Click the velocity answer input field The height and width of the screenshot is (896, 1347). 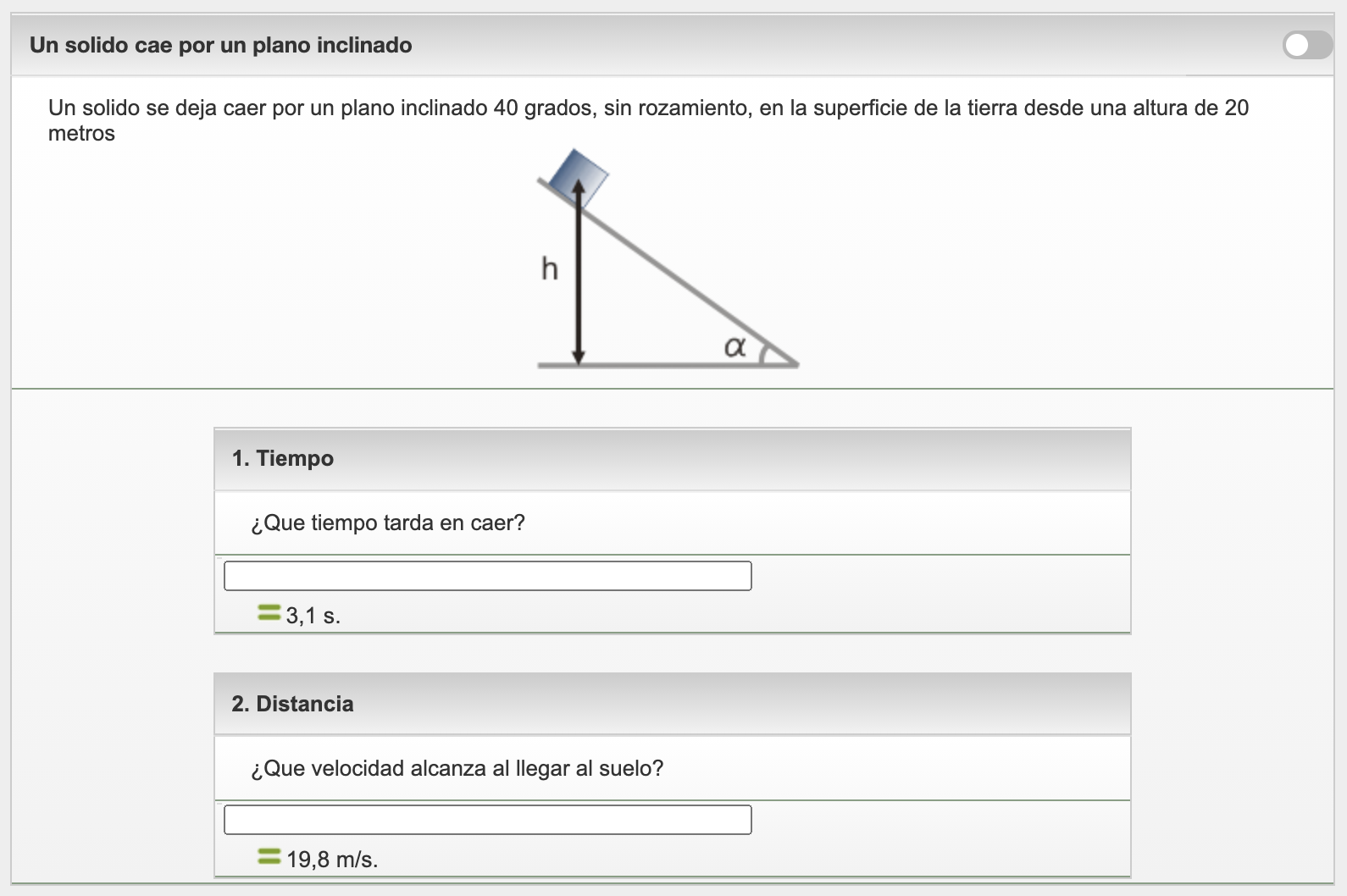coord(487,820)
